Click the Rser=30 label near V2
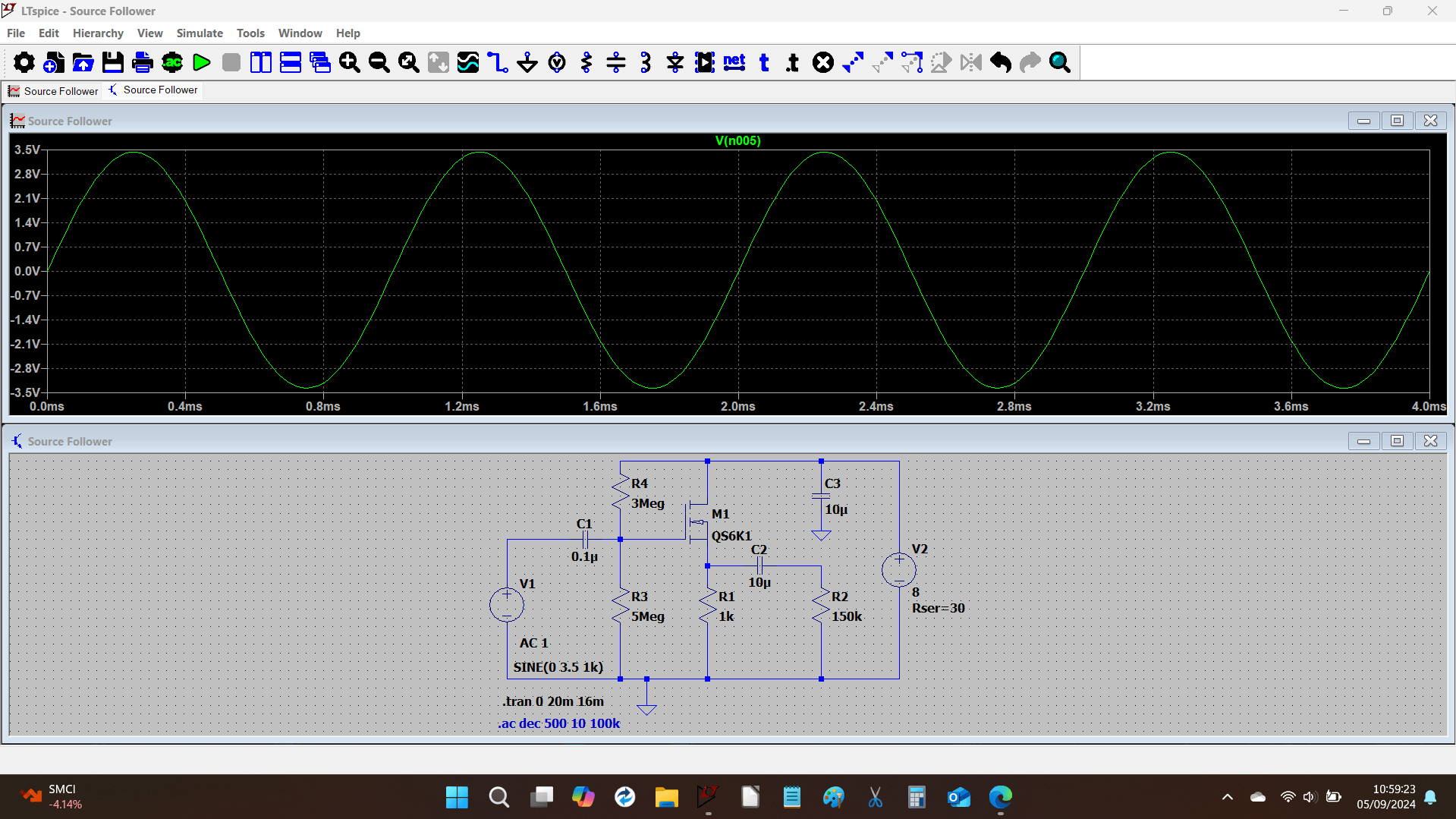This screenshot has height=819, width=1456. tap(939, 608)
